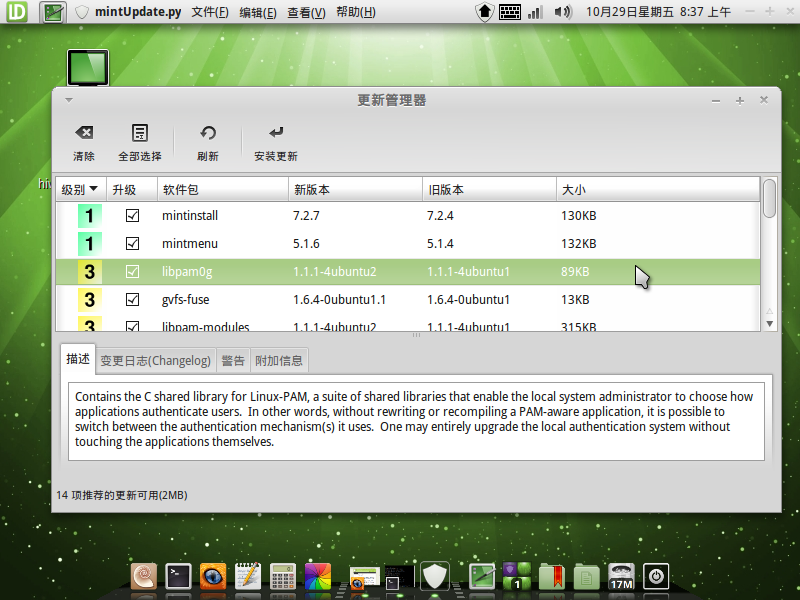Click the Select All (全部选择) toolbar icon
Image resolution: width=800 pixels, height=600 pixels.
click(x=140, y=133)
